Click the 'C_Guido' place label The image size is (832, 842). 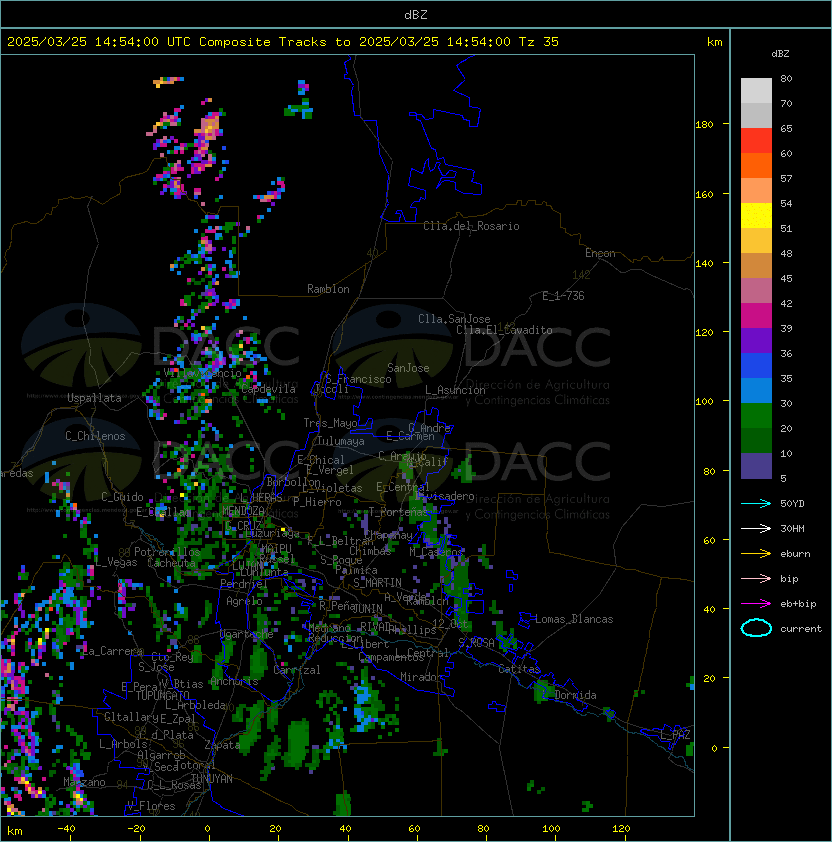pyautogui.click(x=122, y=497)
